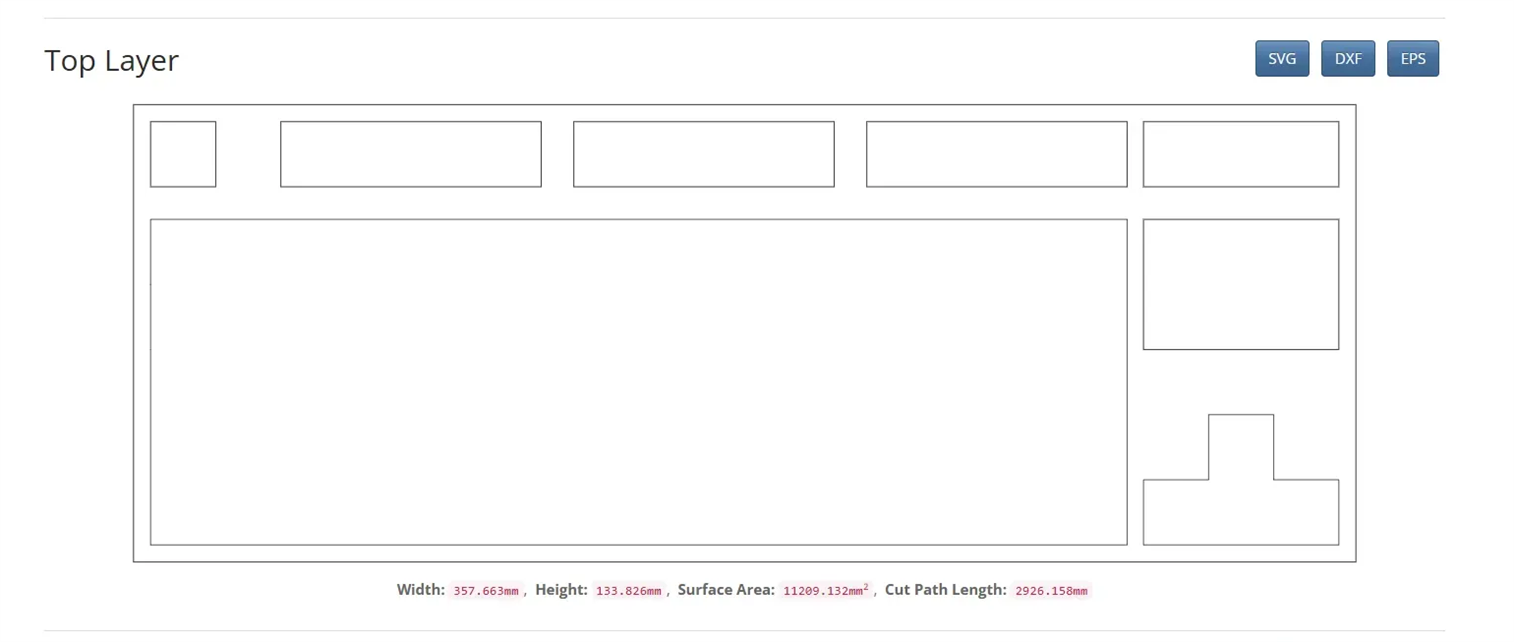Download the Top Layer as DXF
The width and height of the screenshot is (1514, 642).
click(1348, 59)
